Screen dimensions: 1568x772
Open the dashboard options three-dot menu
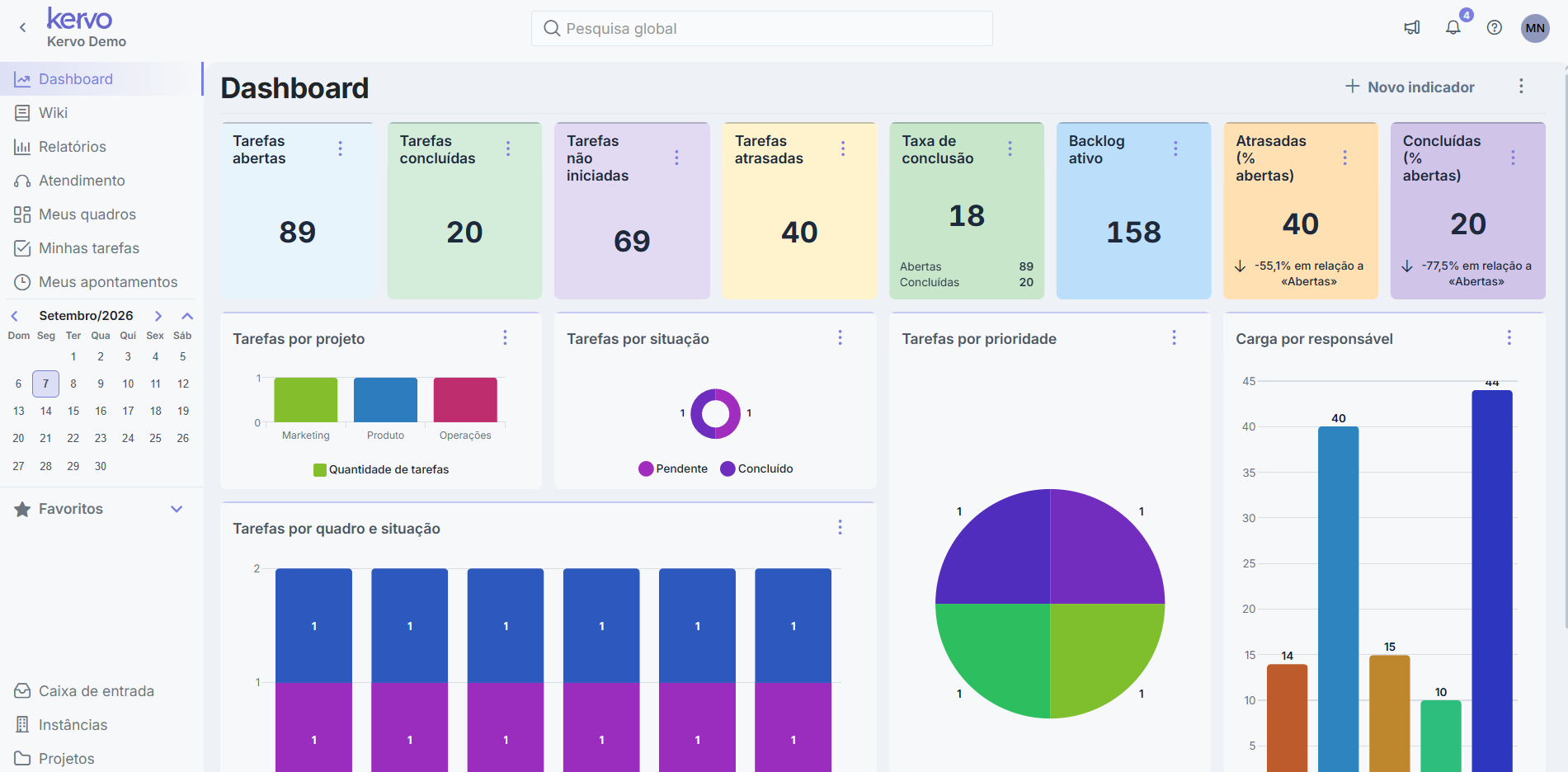pos(1521,87)
